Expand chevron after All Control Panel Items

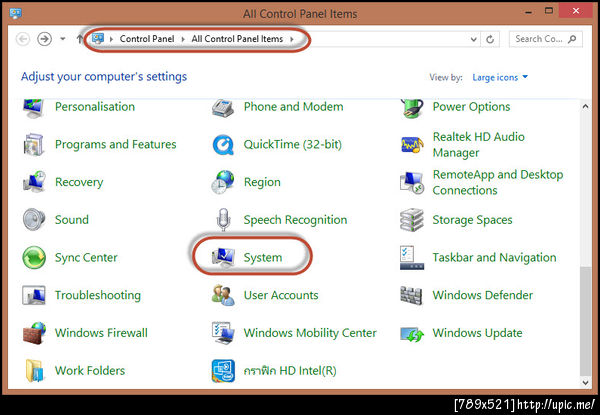point(292,39)
